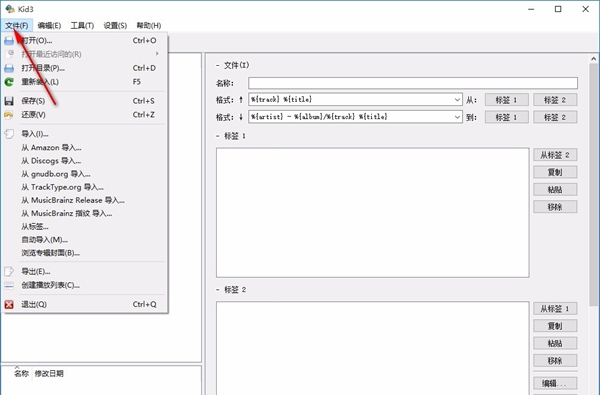The width and height of the screenshot is (600, 395).
Task: Collapse the 文件(I) section
Action: (x=218, y=65)
